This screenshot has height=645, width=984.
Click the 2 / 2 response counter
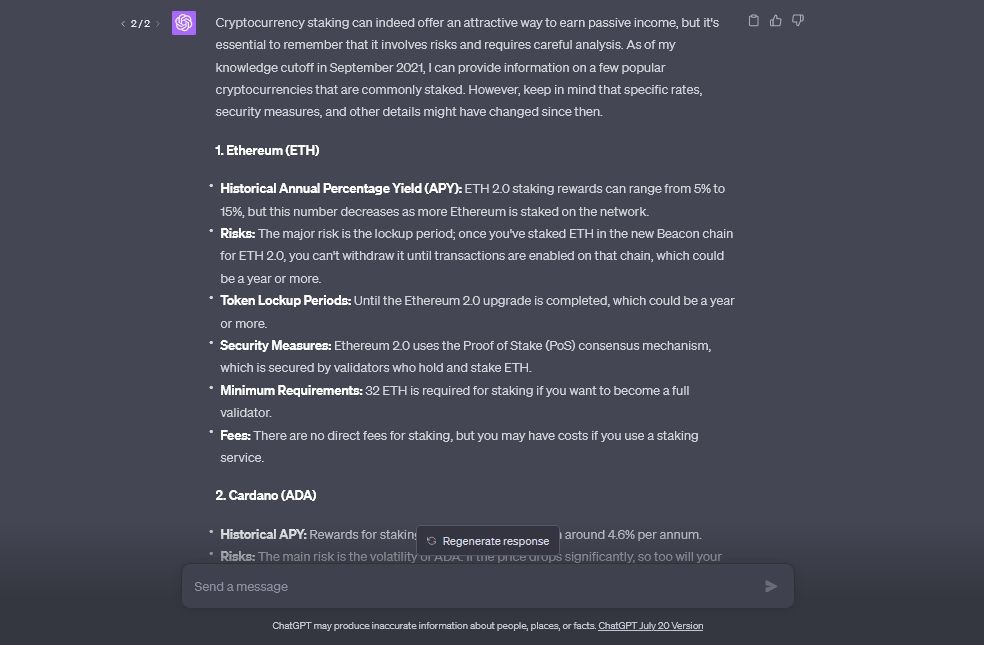pos(140,23)
